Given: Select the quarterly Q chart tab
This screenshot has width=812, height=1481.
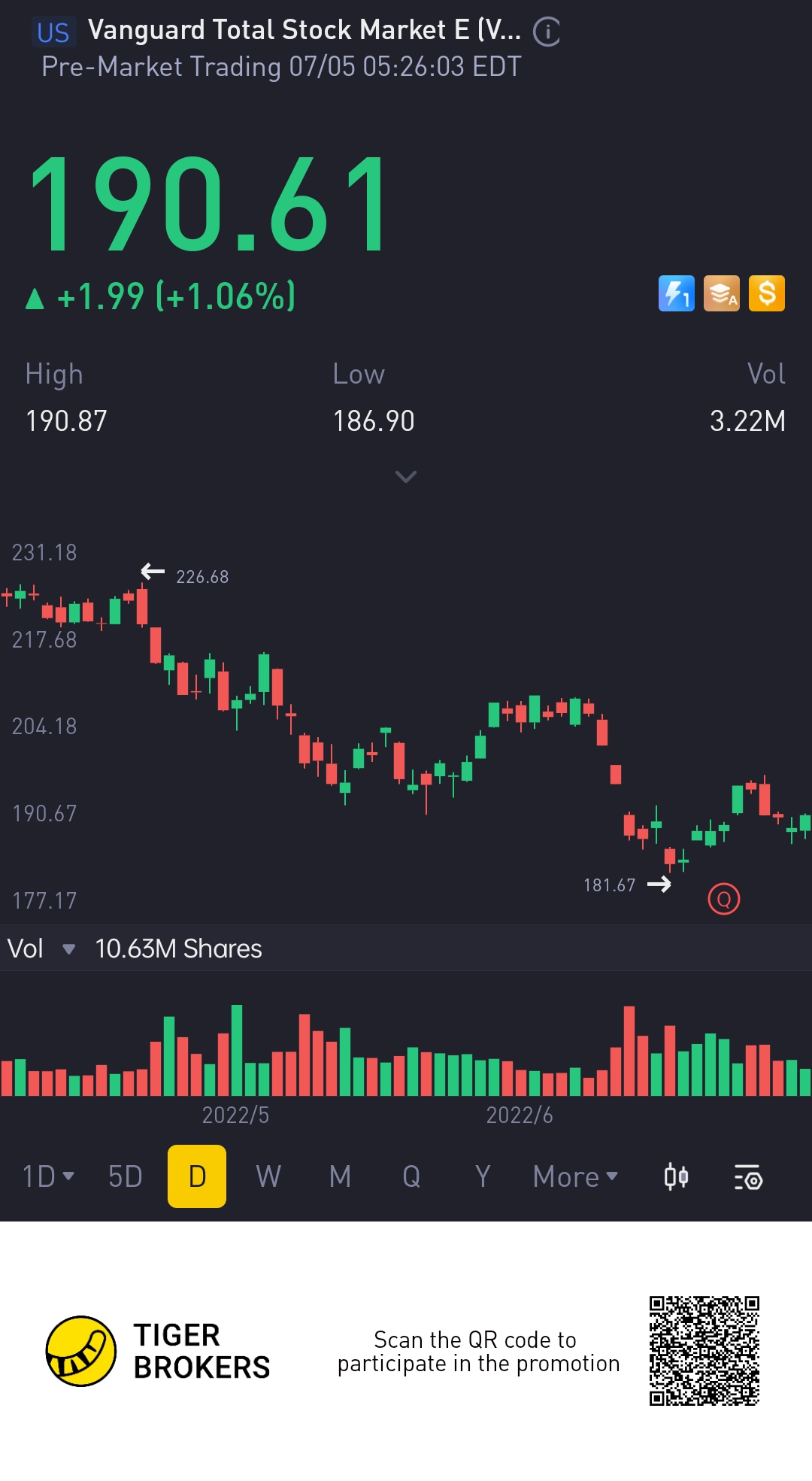Looking at the screenshot, I should click(x=411, y=1176).
